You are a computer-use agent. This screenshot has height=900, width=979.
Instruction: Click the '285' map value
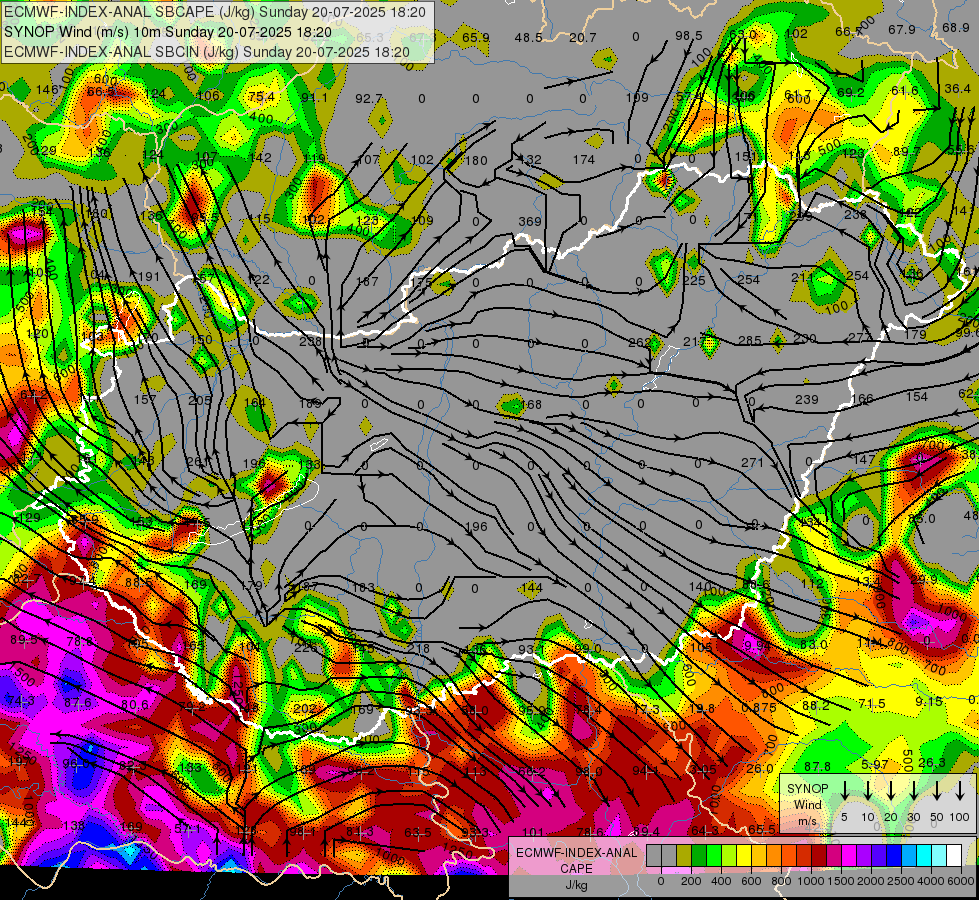click(x=750, y=340)
